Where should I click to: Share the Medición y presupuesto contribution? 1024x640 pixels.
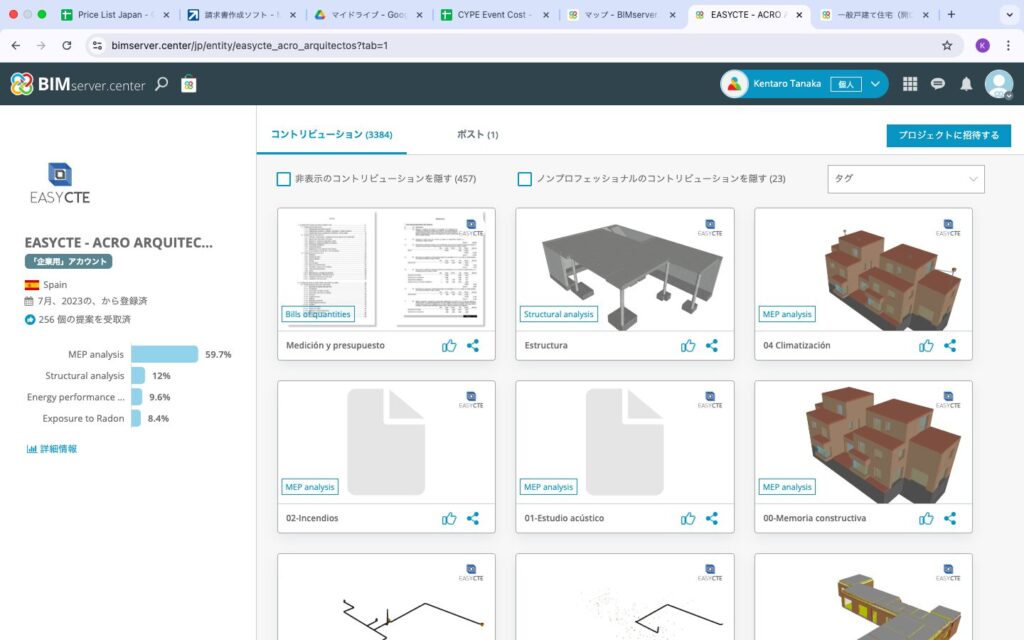pyautogui.click(x=473, y=345)
